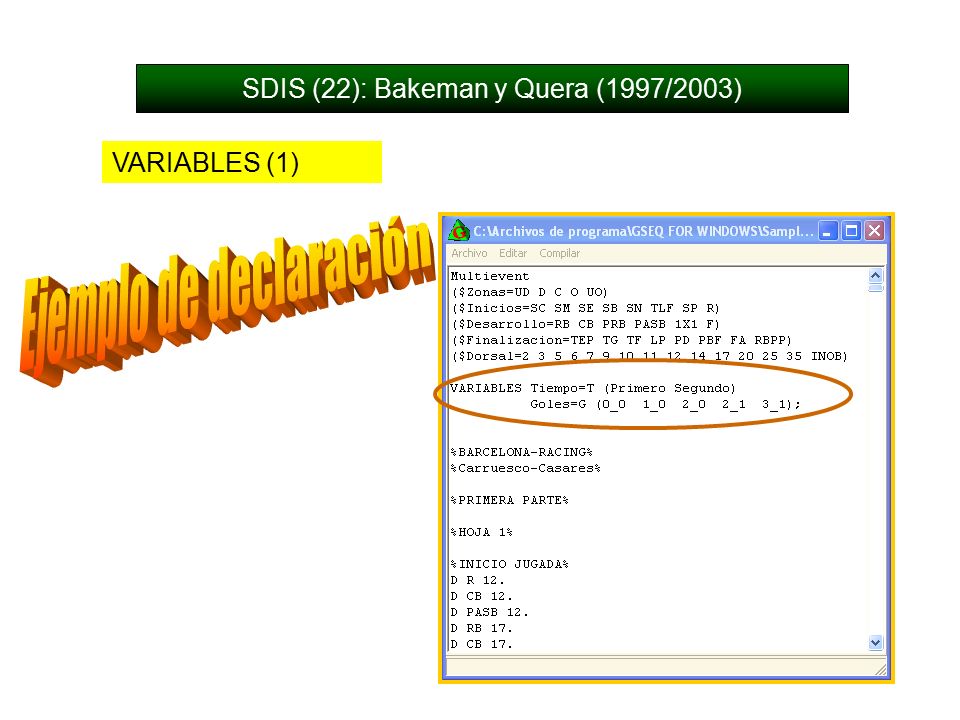960x720 pixels.
Task: Click the scrollbar up arrow
Action: coord(876,276)
